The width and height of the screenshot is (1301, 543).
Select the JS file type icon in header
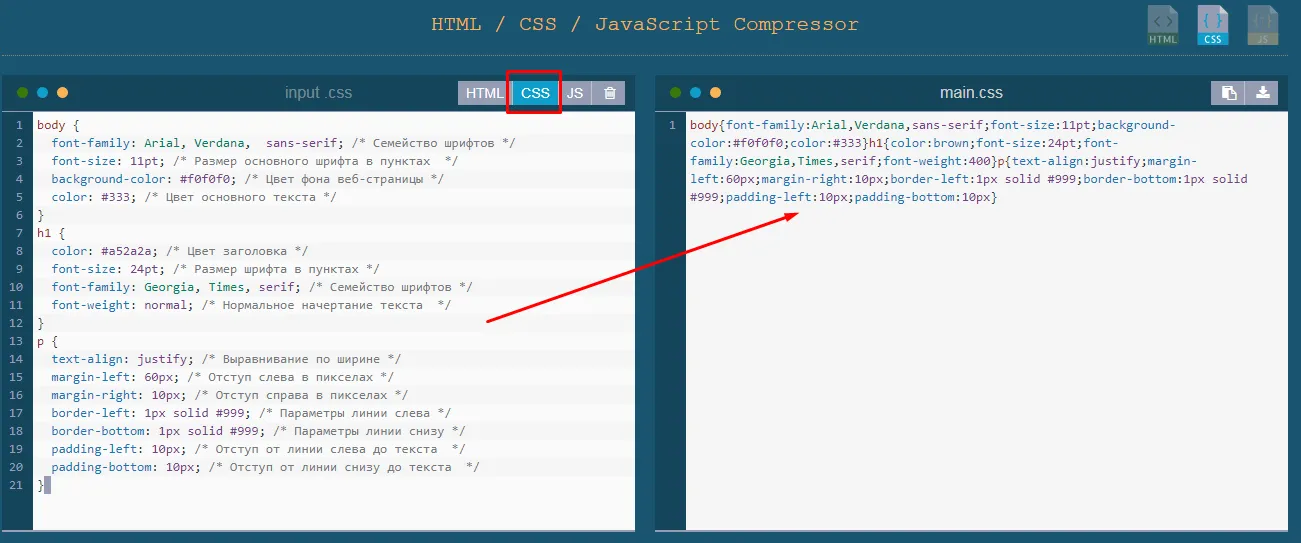pos(1263,26)
